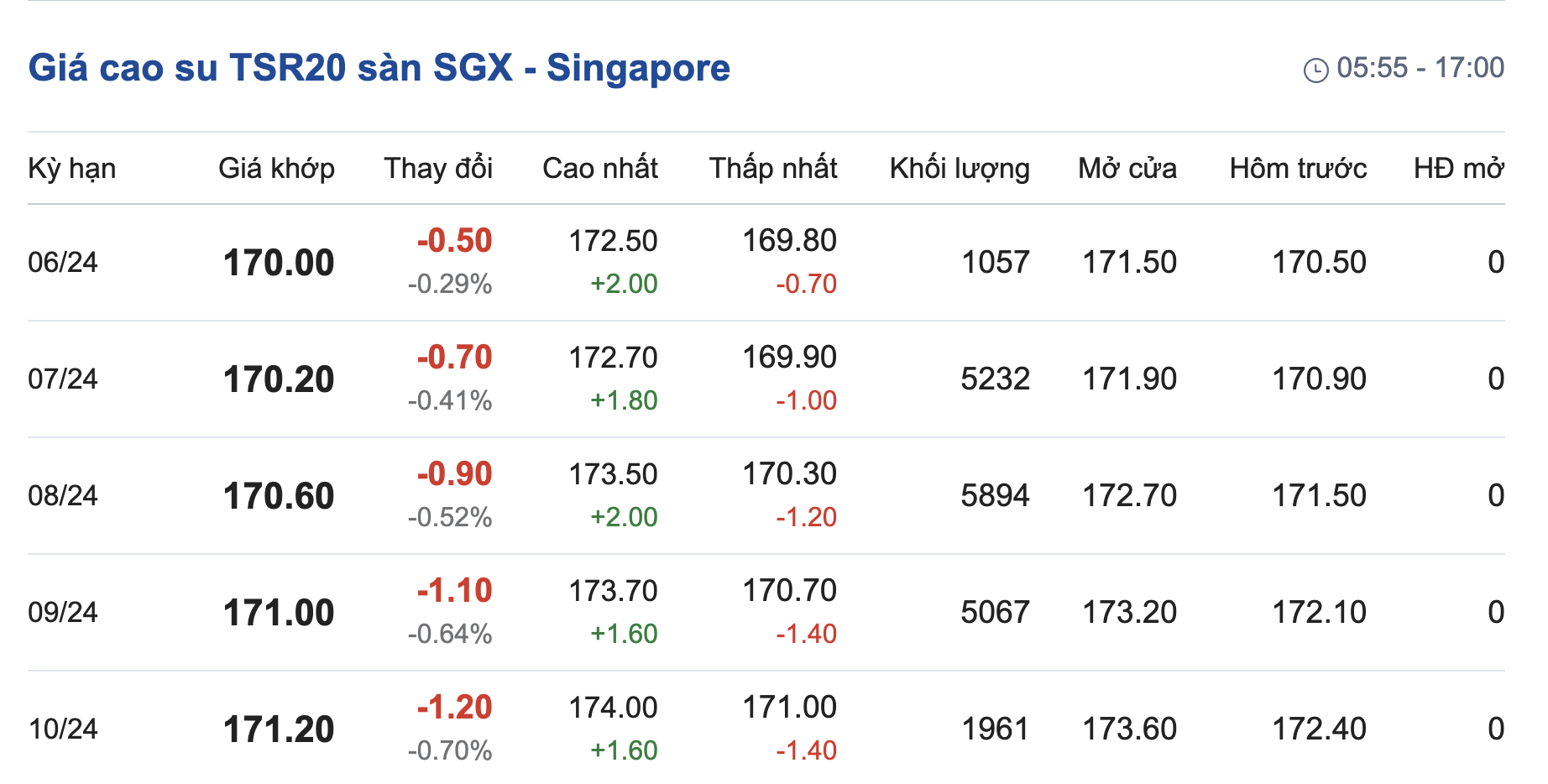
Task: Click the 5894 volume value
Action: 995,496
